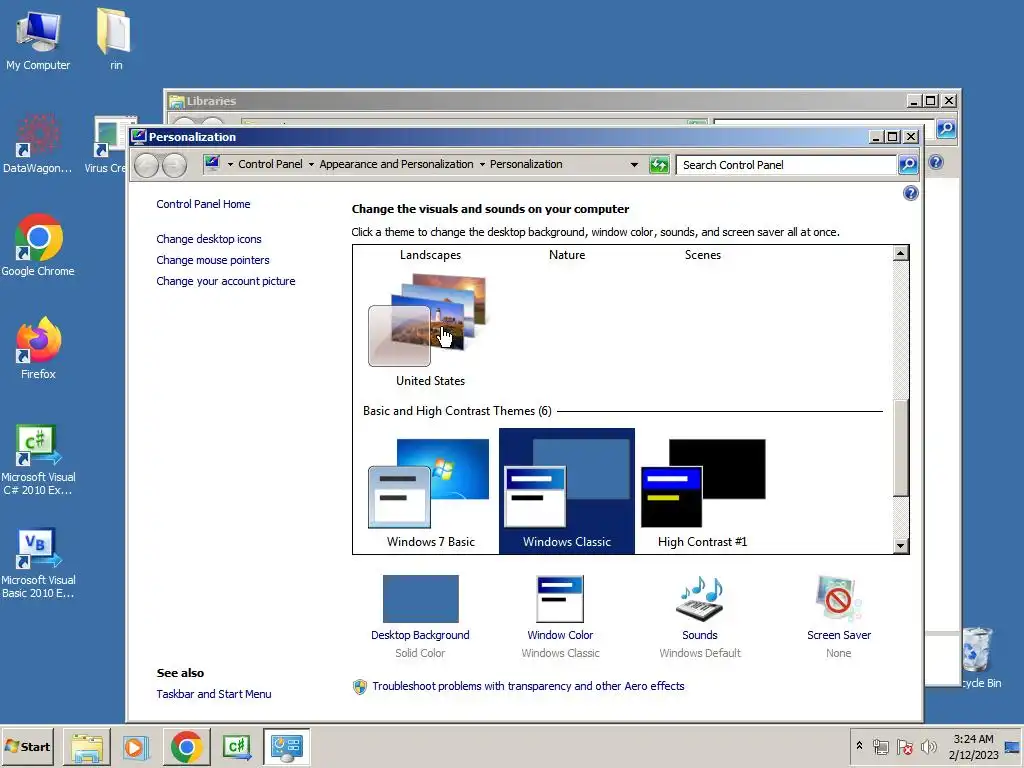The width and height of the screenshot is (1024, 768).
Task: Go forward in Personalization window
Action: pyautogui.click(x=174, y=165)
